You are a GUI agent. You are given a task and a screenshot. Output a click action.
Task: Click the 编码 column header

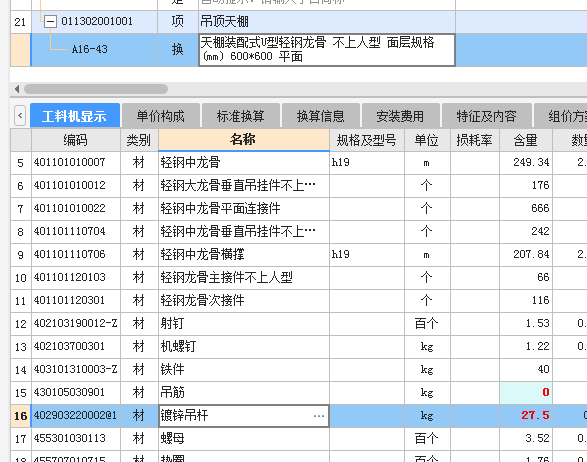coord(76,140)
